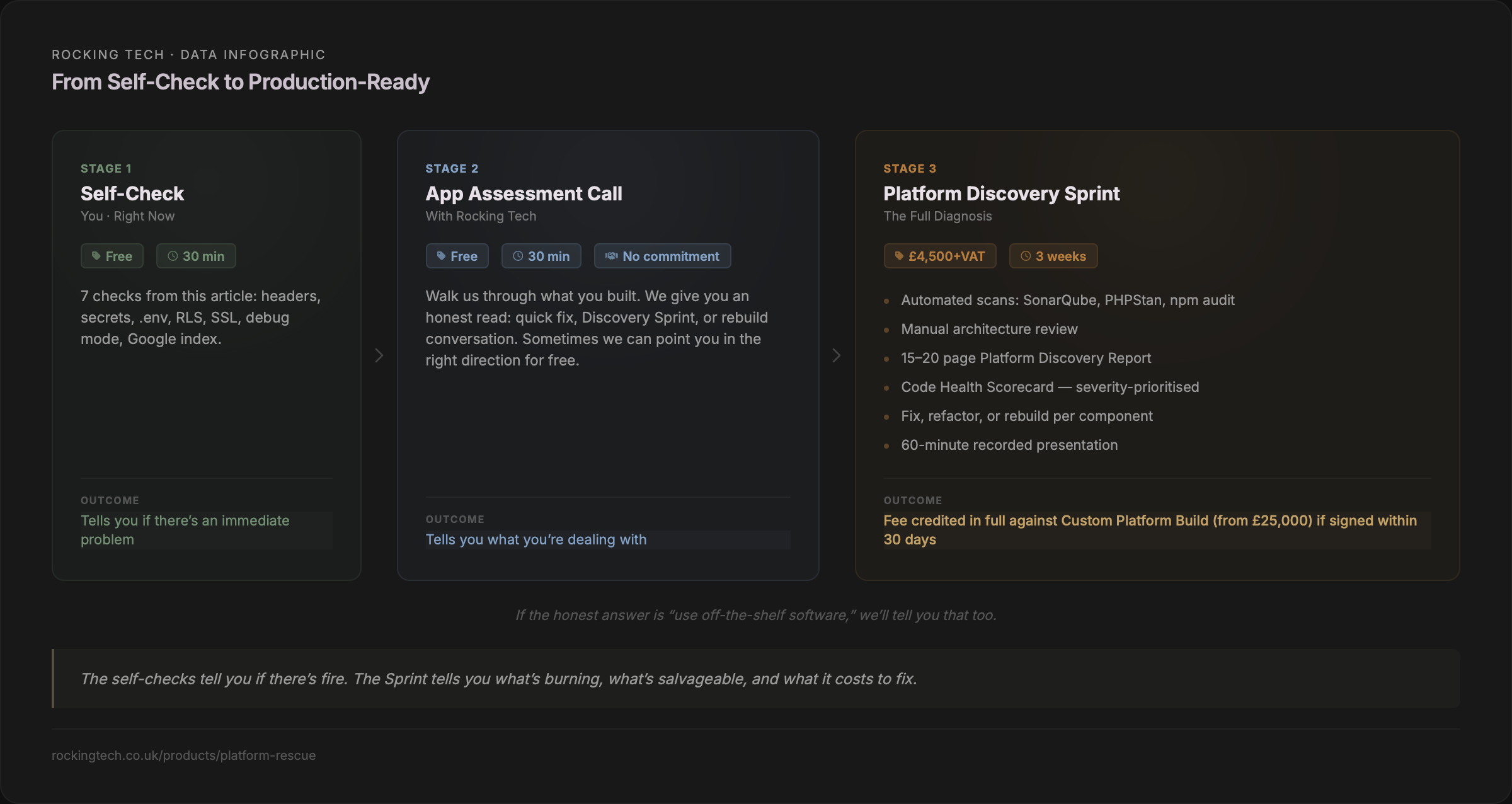Image resolution: width=1512 pixels, height=804 pixels.
Task: Click the price tag icon beside £4,500+VAT
Action: [899, 256]
